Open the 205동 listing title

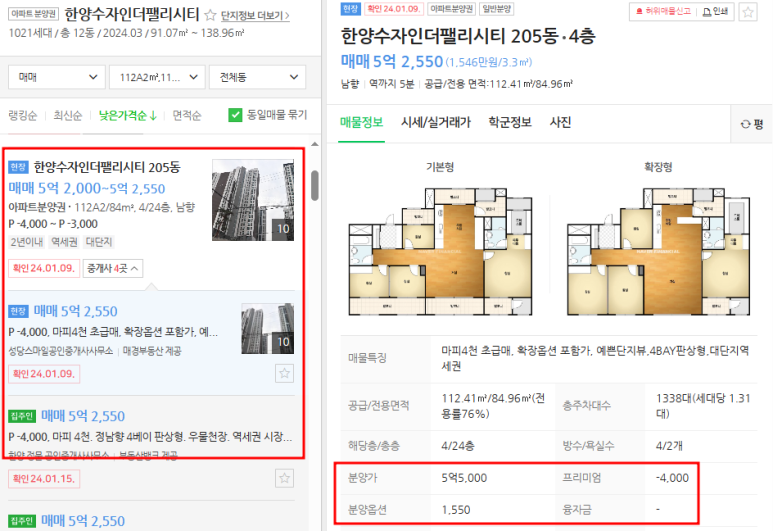tap(107, 167)
